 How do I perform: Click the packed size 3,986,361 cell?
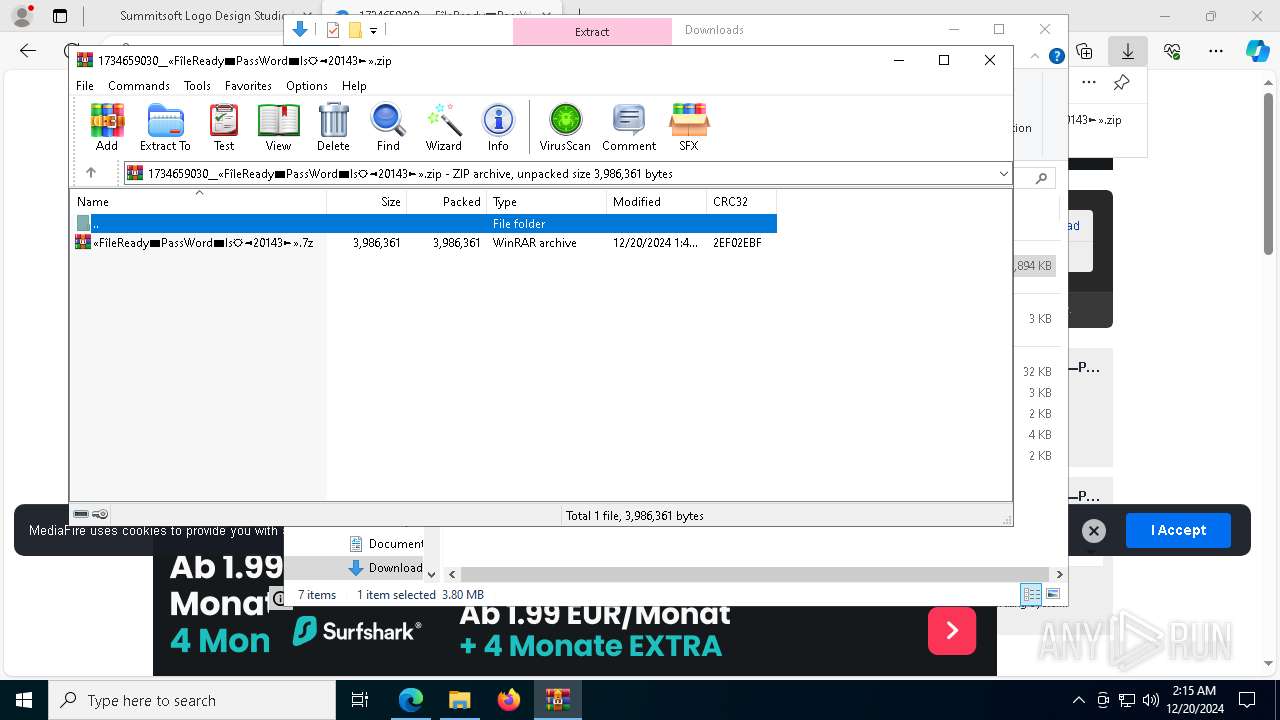(x=457, y=243)
